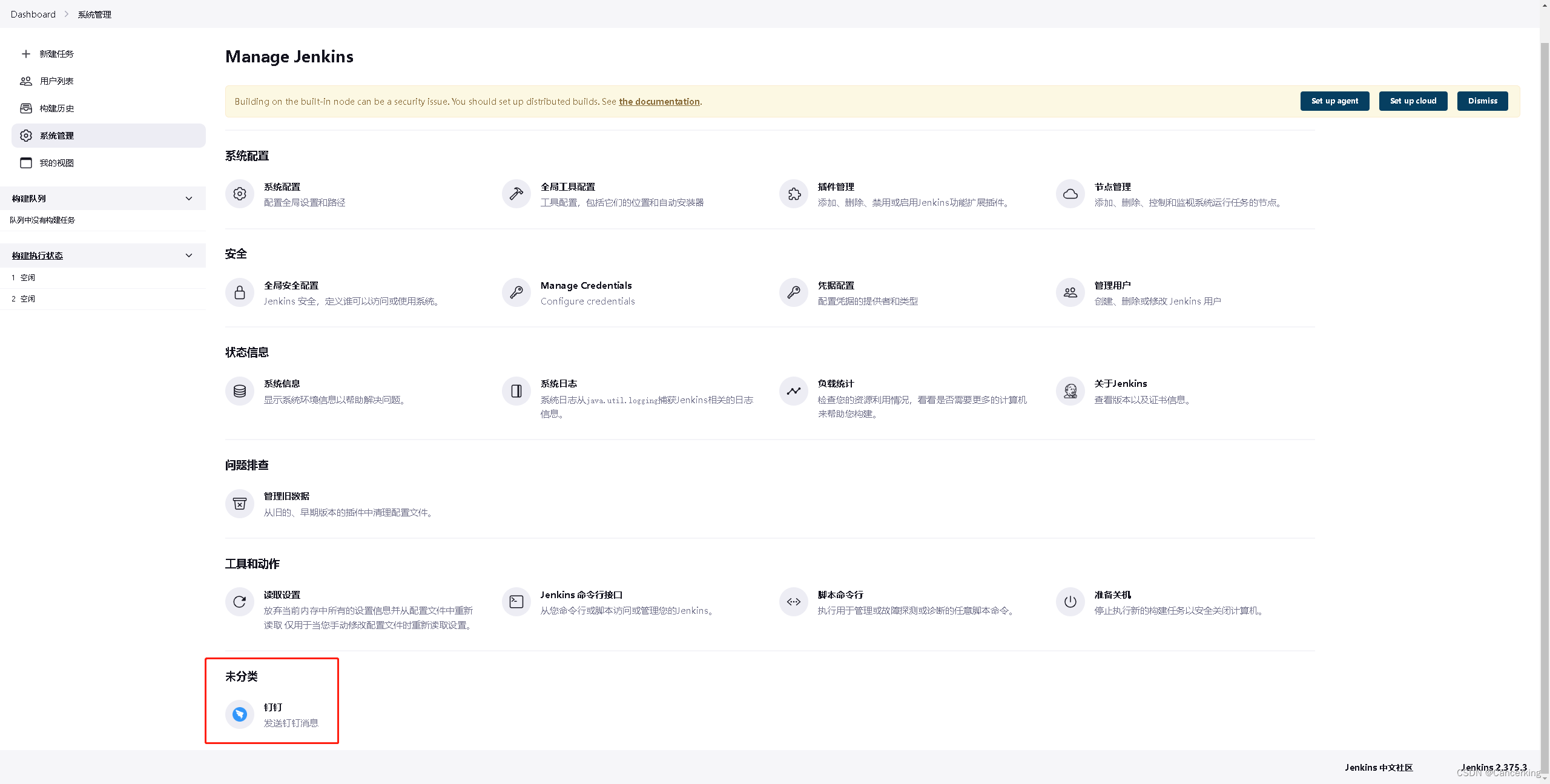Click the chart icon for 负载统计
The width and height of the screenshot is (1550, 784).
coord(794,391)
